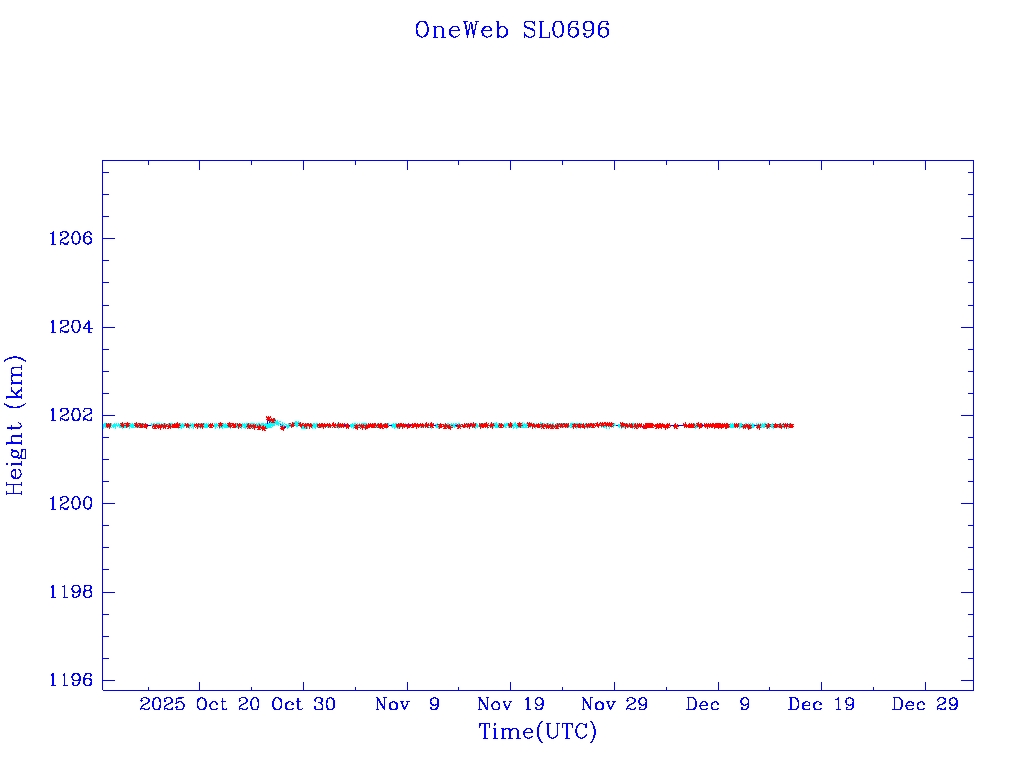Click the 1206 height tick label

click(70, 238)
